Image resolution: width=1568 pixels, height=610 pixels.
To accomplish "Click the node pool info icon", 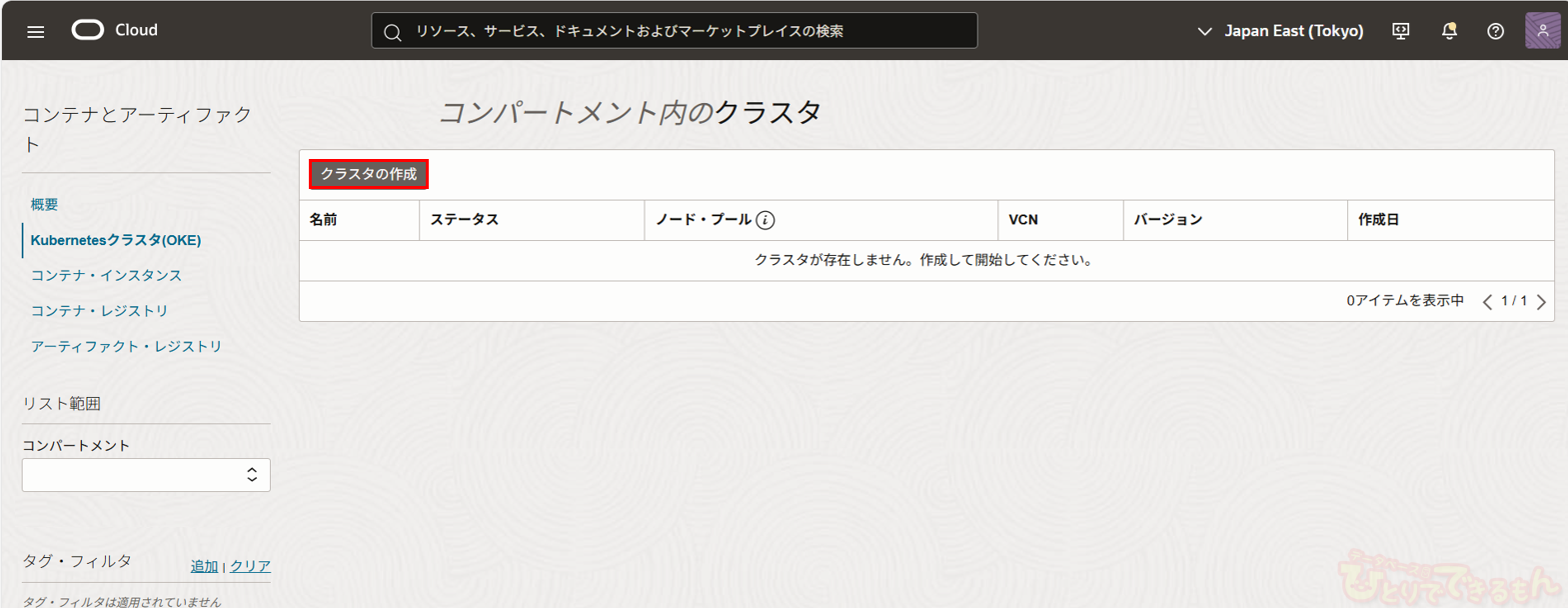I will coord(766,220).
